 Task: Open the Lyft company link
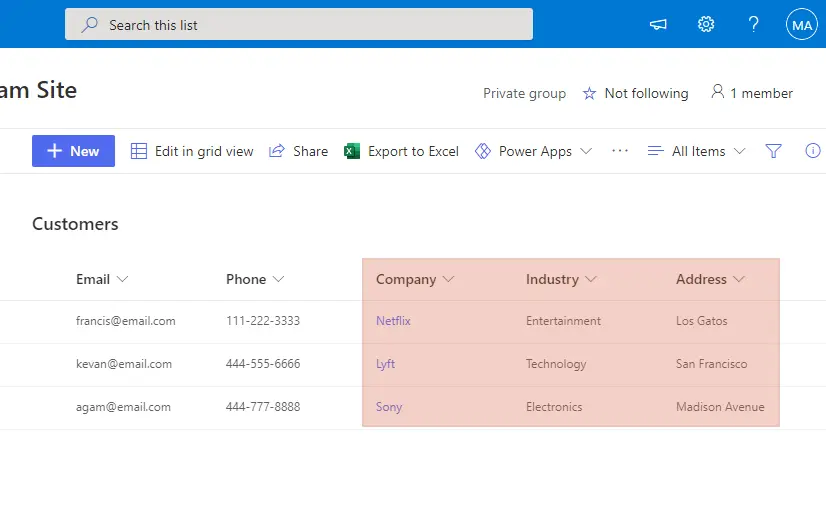click(385, 364)
